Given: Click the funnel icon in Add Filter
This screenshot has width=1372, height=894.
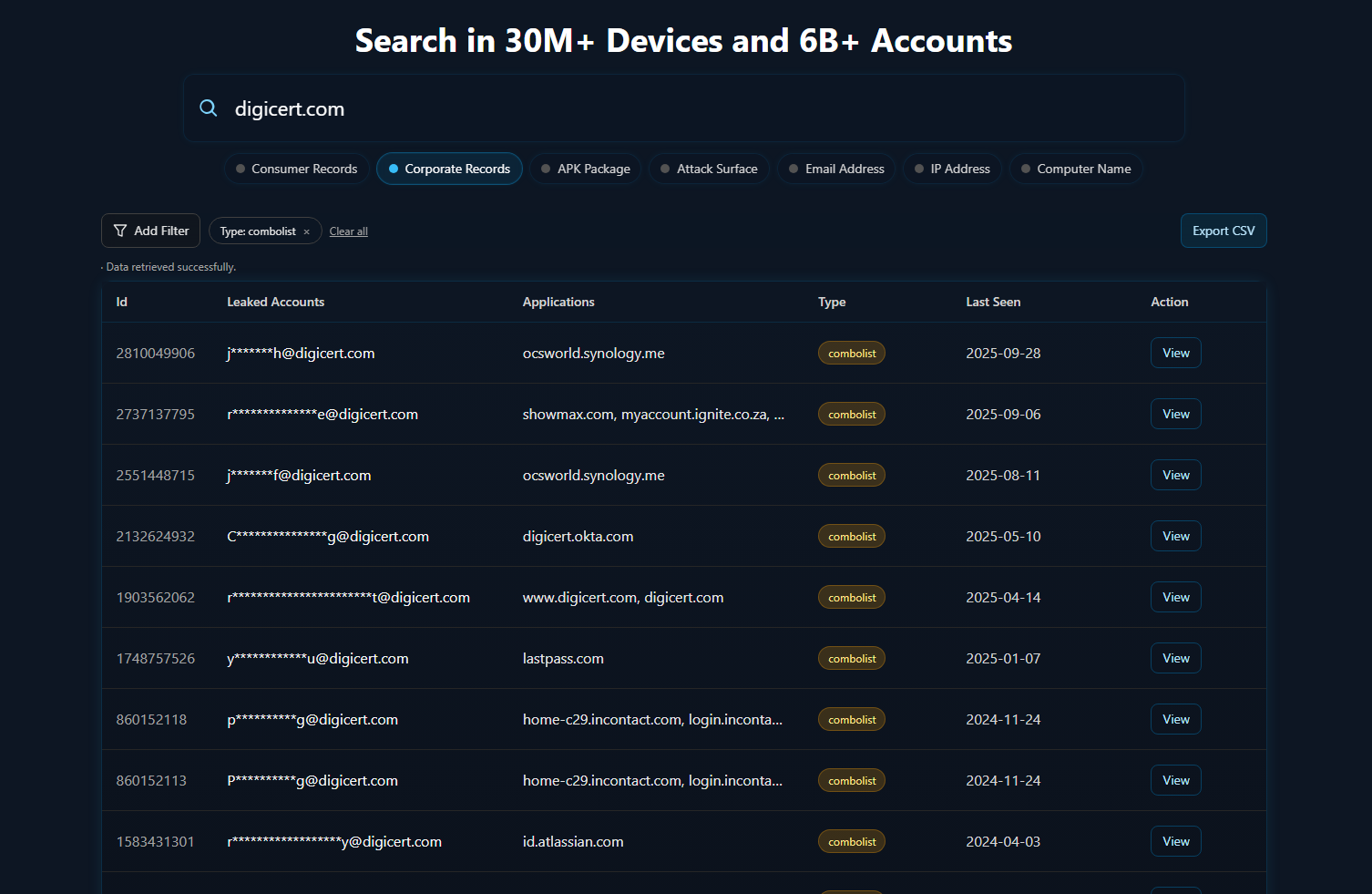Looking at the screenshot, I should click(120, 231).
